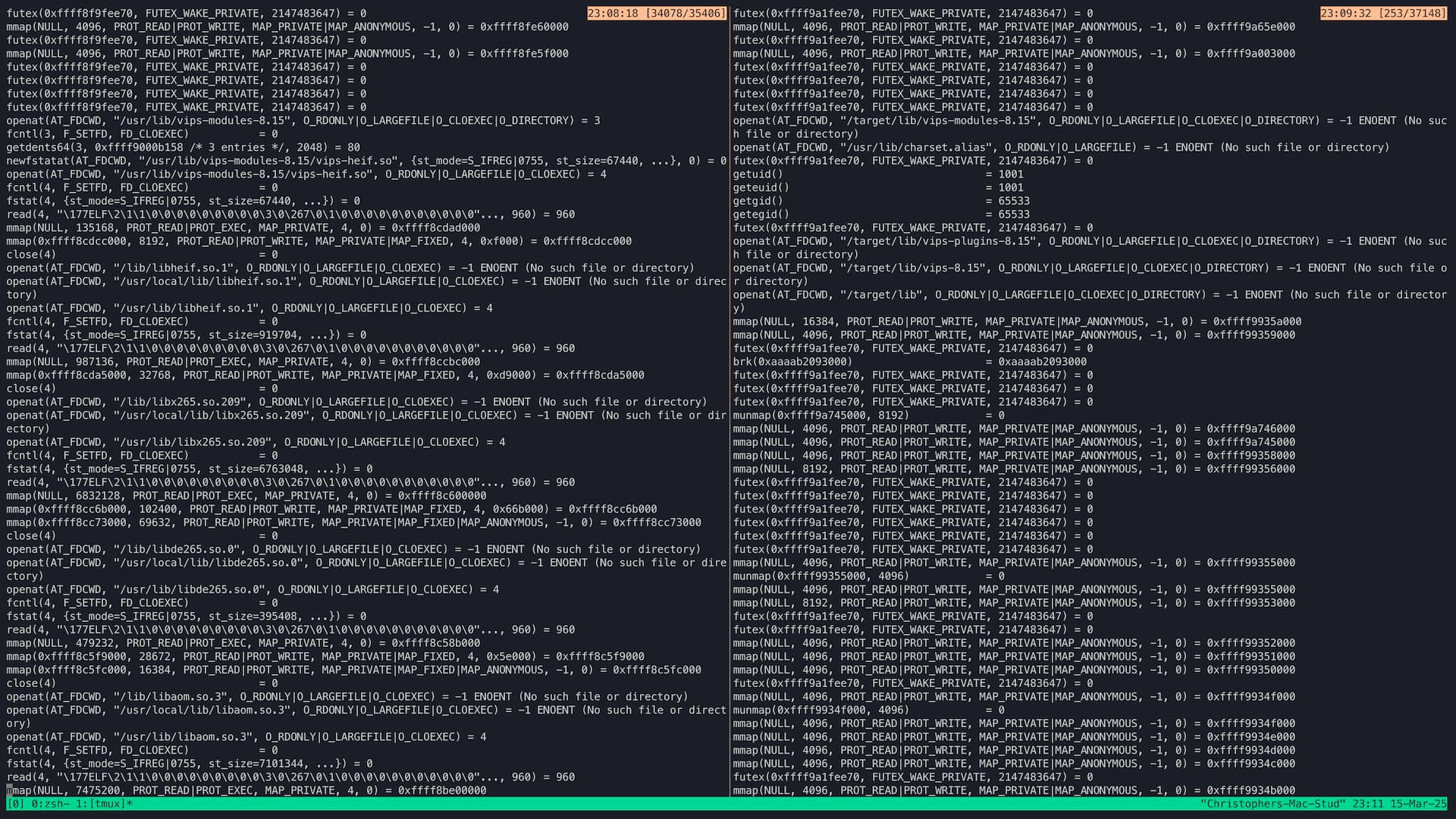Click the 15-Mar-25 date in status bar
Viewport: 1456px width, 819px height.
tap(1420, 804)
